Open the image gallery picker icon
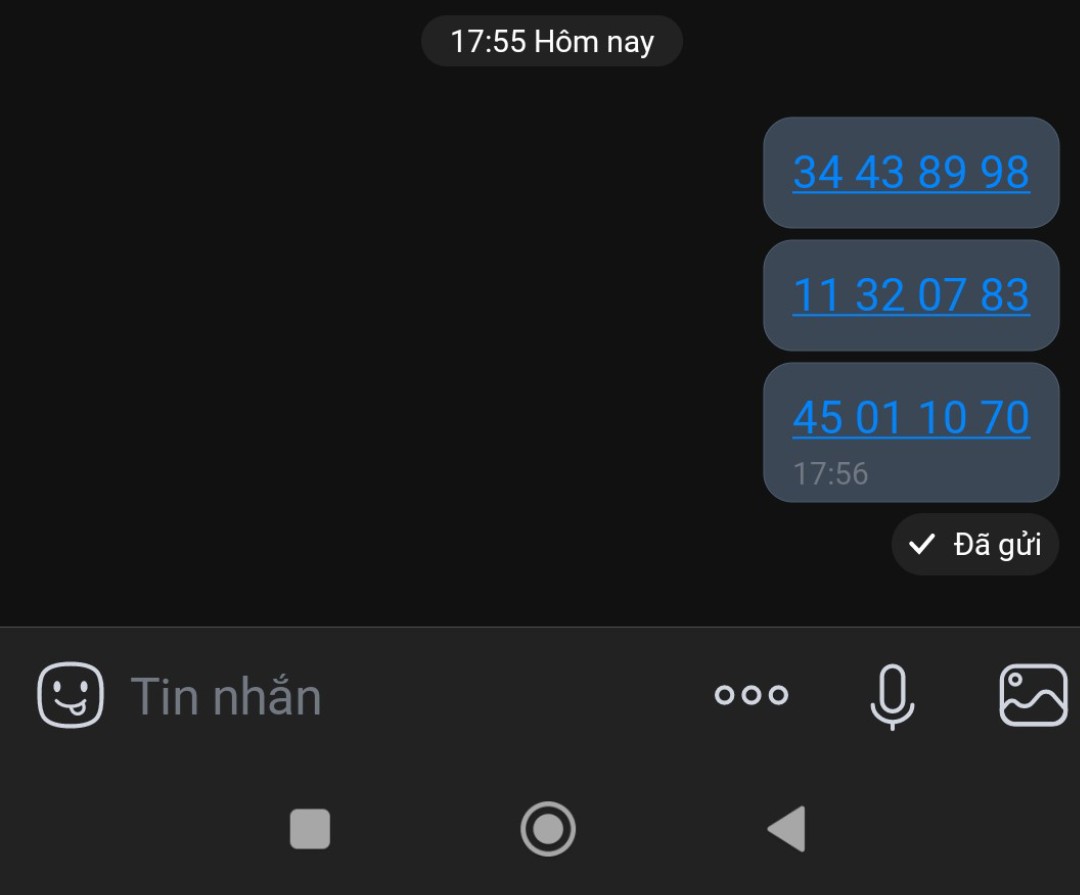 [1033, 695]
